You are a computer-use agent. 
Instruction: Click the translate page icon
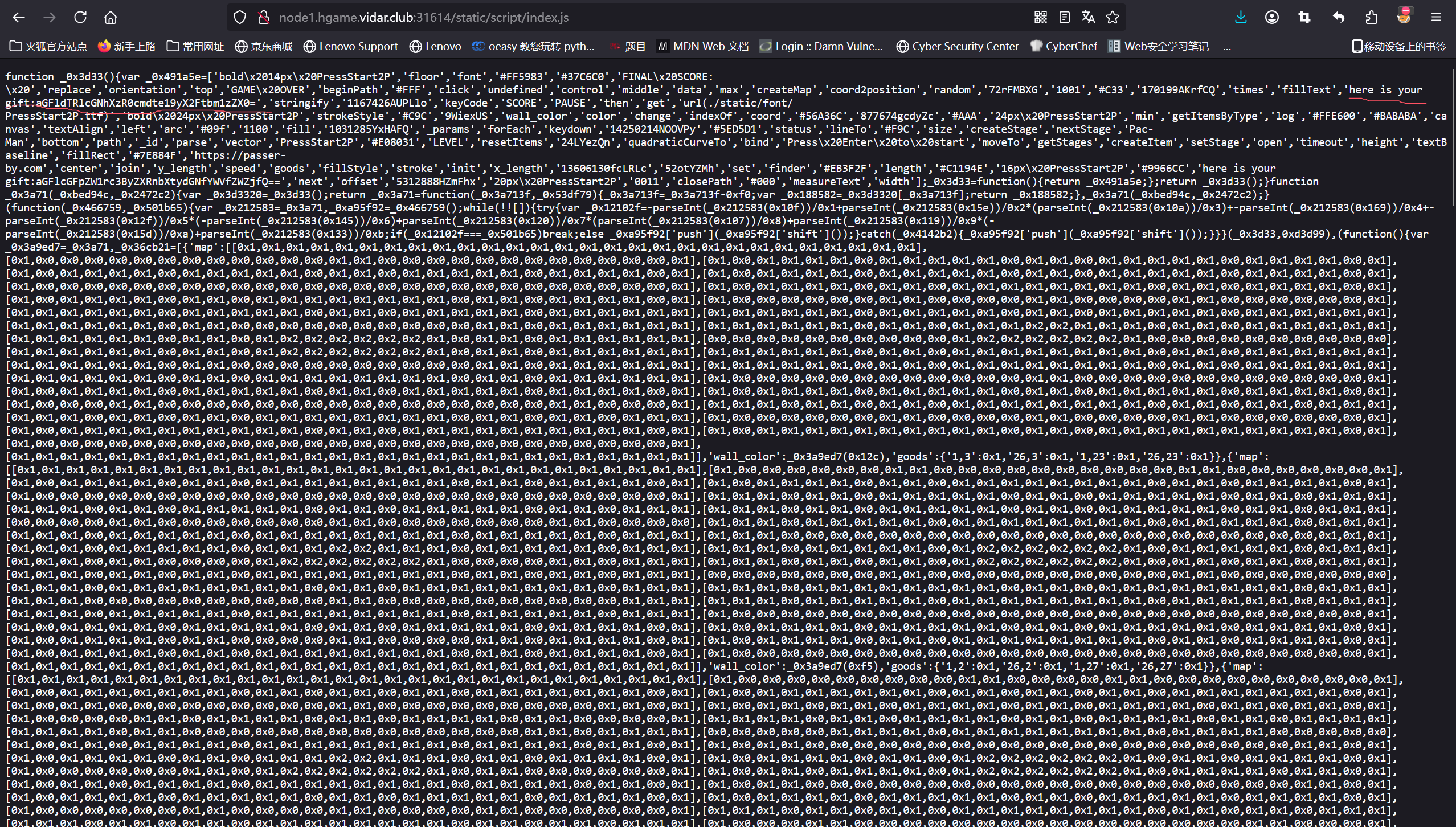point(1088,17)
